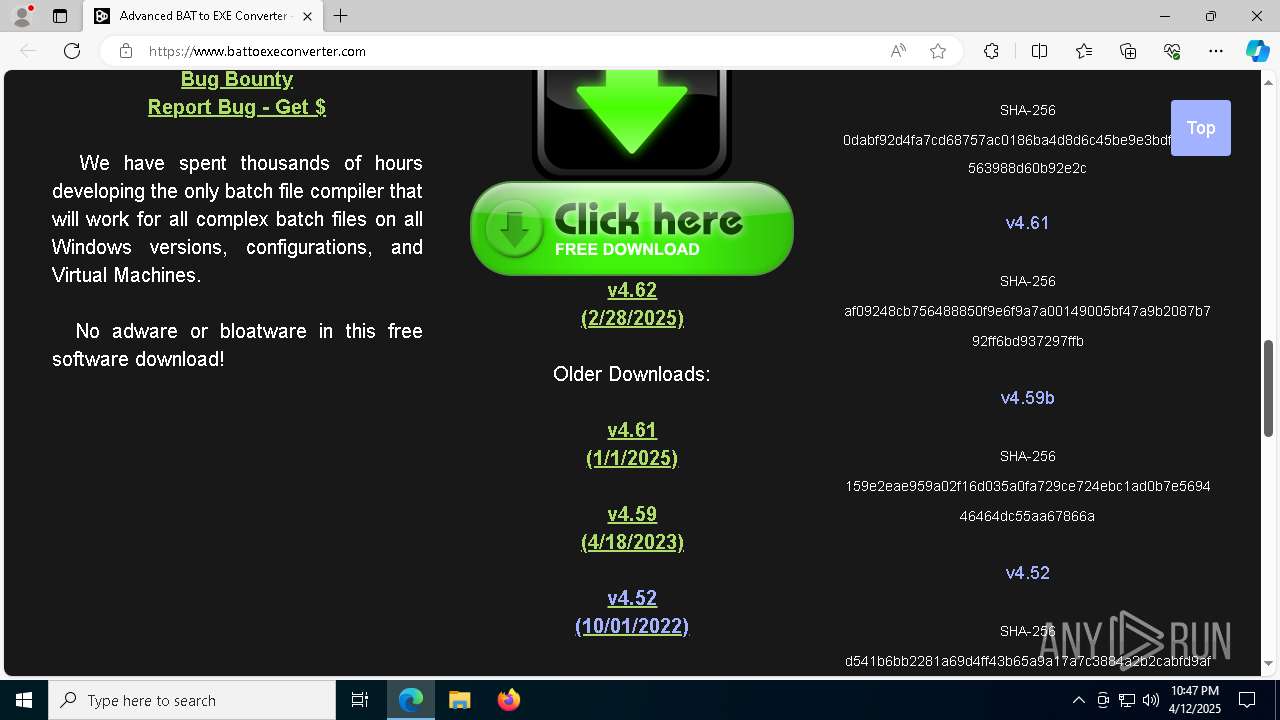This screenshot has width=1280, height=720.
Task: Select the Older Downloads: text
Action: pos(632,374)
